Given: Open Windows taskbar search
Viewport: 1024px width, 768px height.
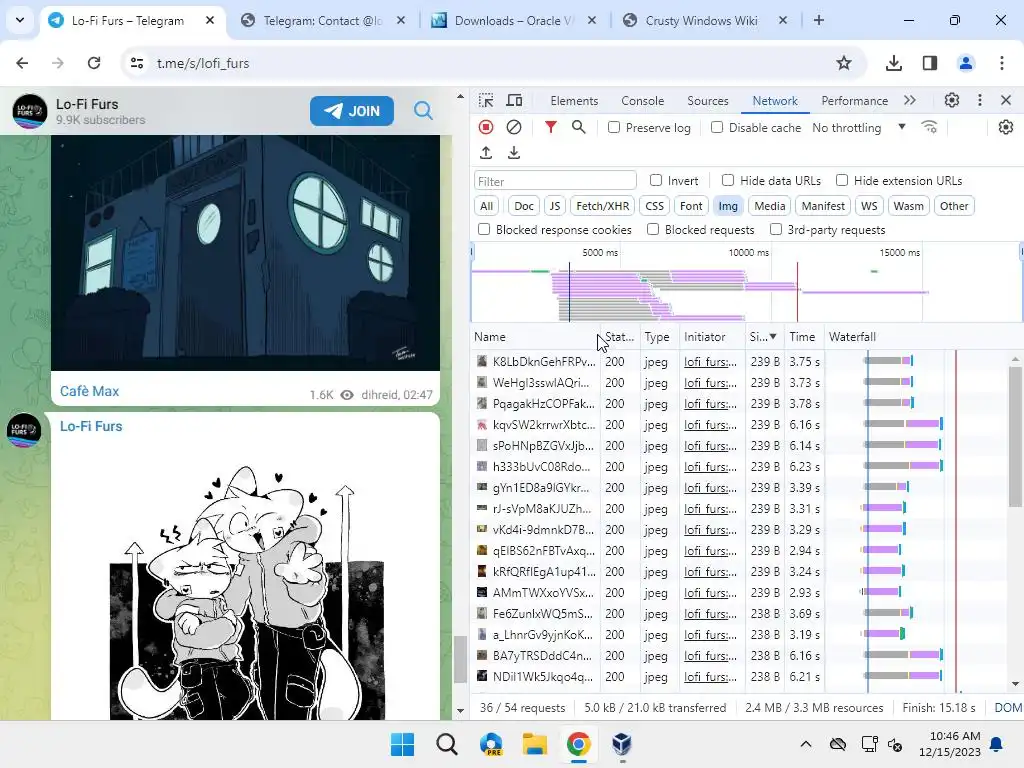Looking at the screenshot, I should 447,744.
